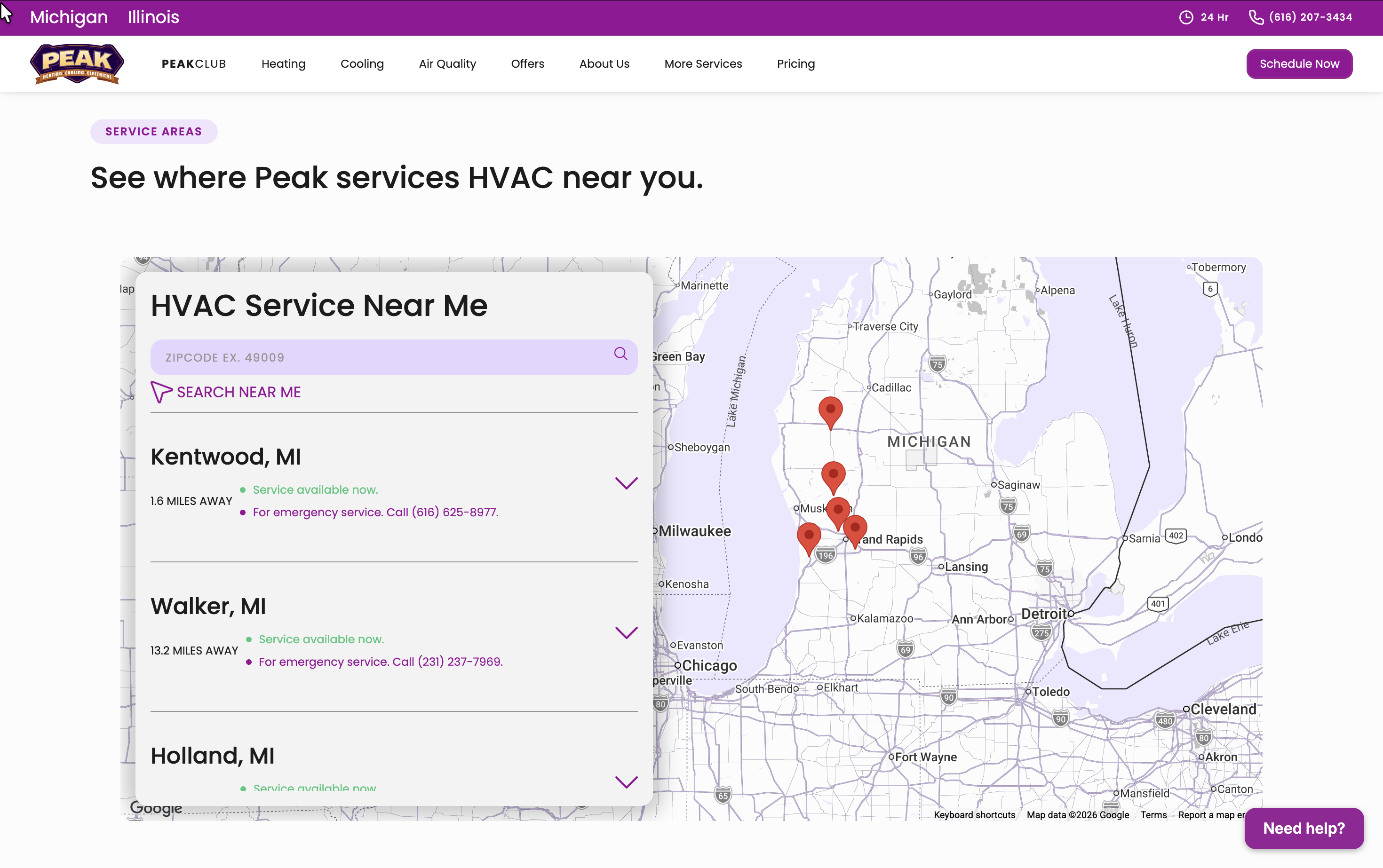Open the Need help? chat button

pyautogui.click(x=1304, y=828)
